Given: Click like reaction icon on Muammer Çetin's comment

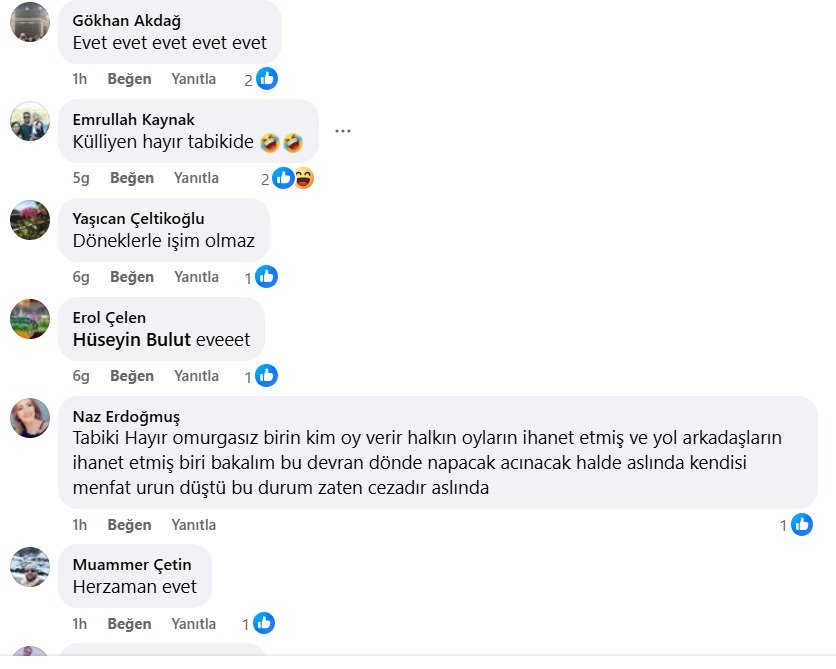Looking at the screenshot, I should 264,623.
